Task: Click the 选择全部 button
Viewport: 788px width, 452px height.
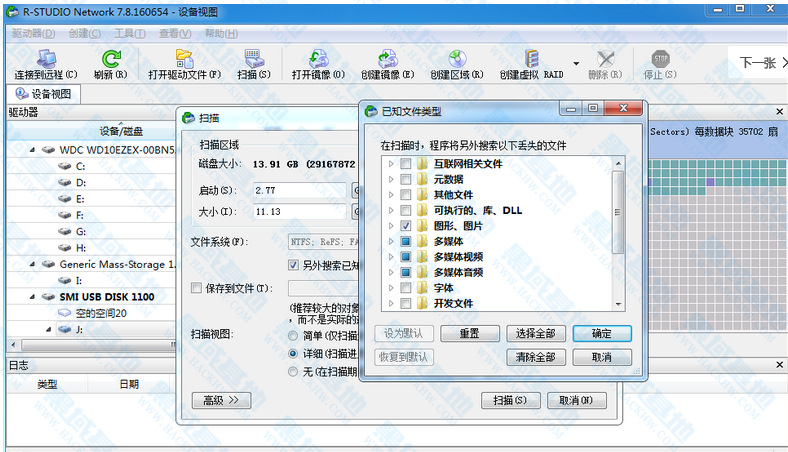Action: point(536,333)
